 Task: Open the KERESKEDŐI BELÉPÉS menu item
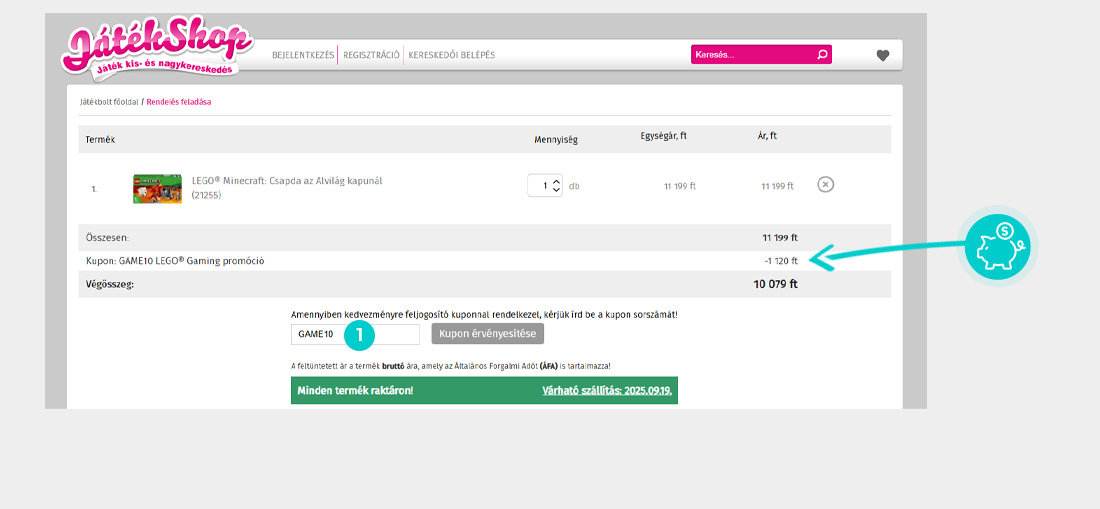click(452, 55)
